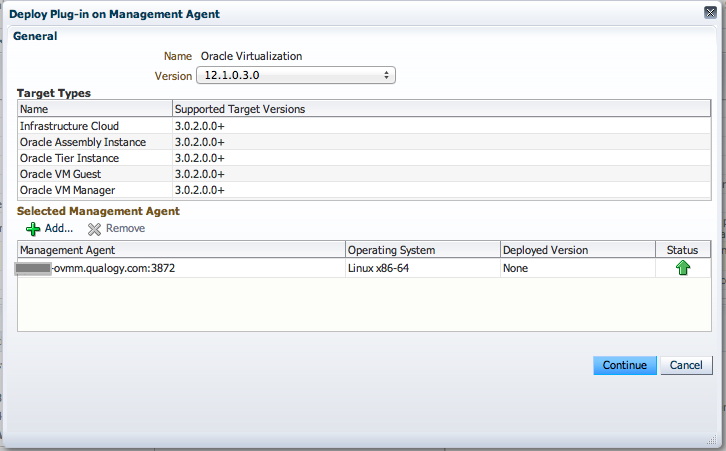
Task: Click 3.0.2.0.0+ for Infrastructure Cloud
Action: (x=200, y=126)
